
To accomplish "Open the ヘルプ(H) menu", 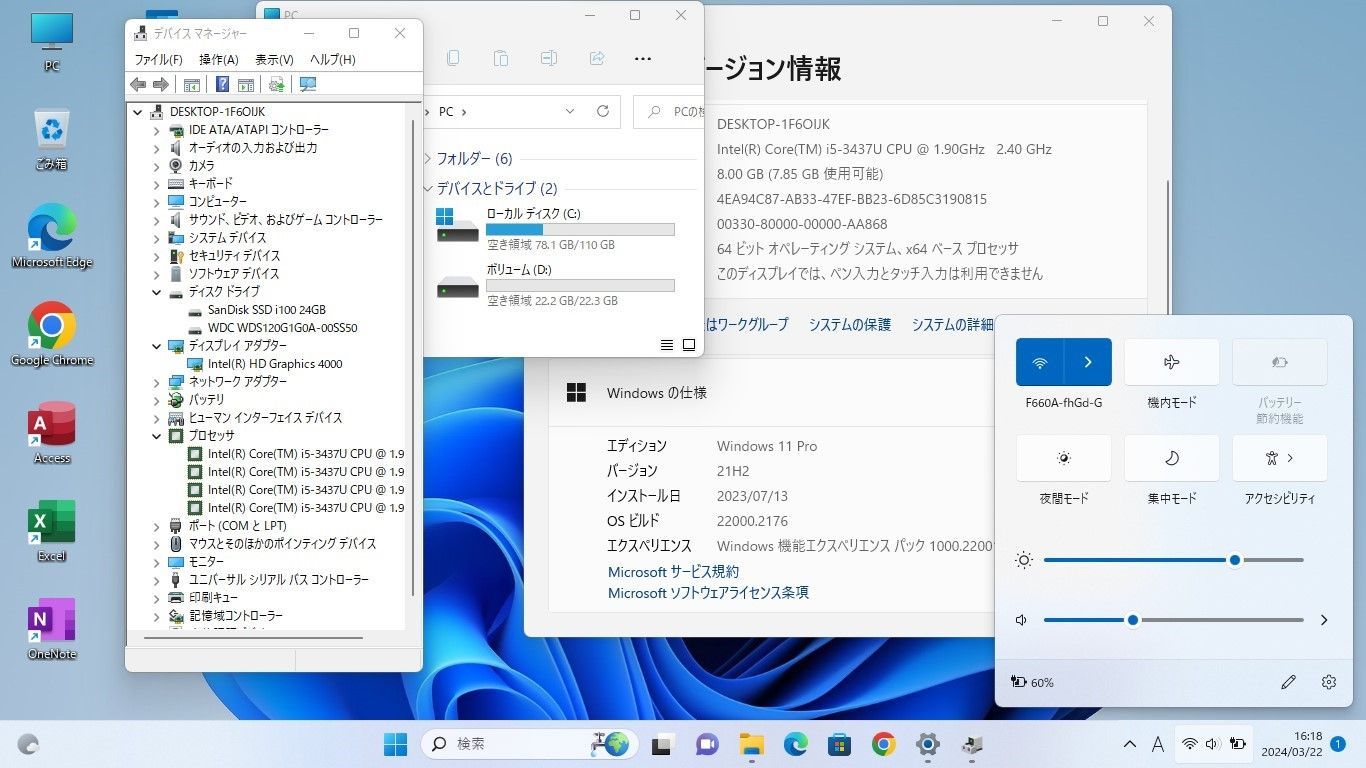I will tap(333, 60).
